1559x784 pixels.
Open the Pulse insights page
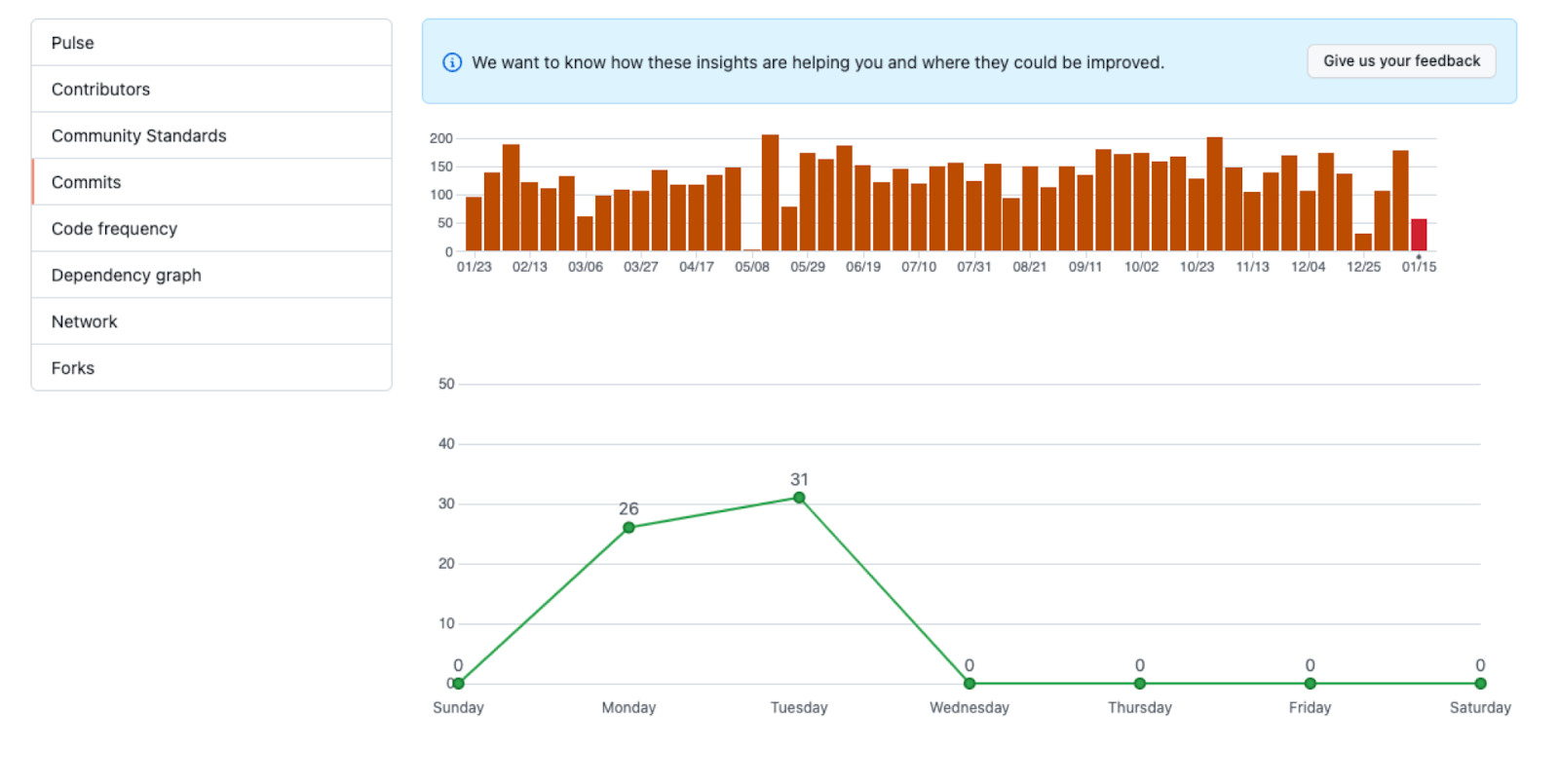(73, 43)
